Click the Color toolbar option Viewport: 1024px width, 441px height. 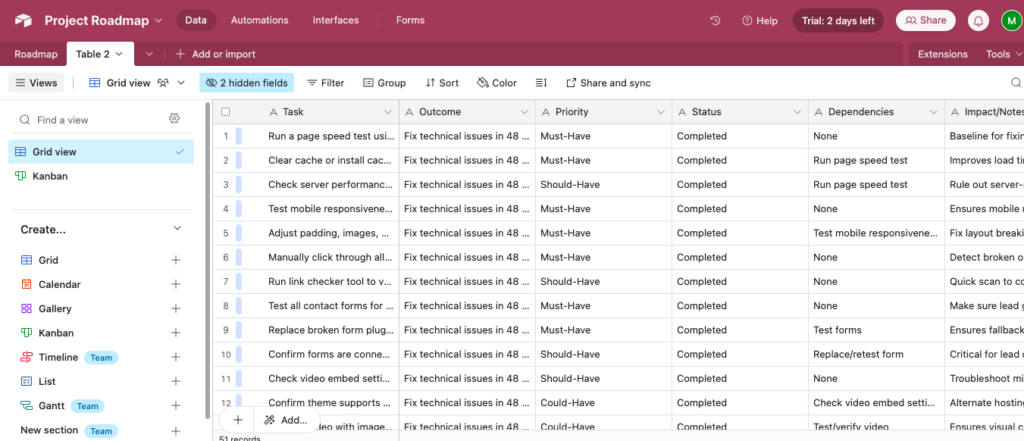497,83
